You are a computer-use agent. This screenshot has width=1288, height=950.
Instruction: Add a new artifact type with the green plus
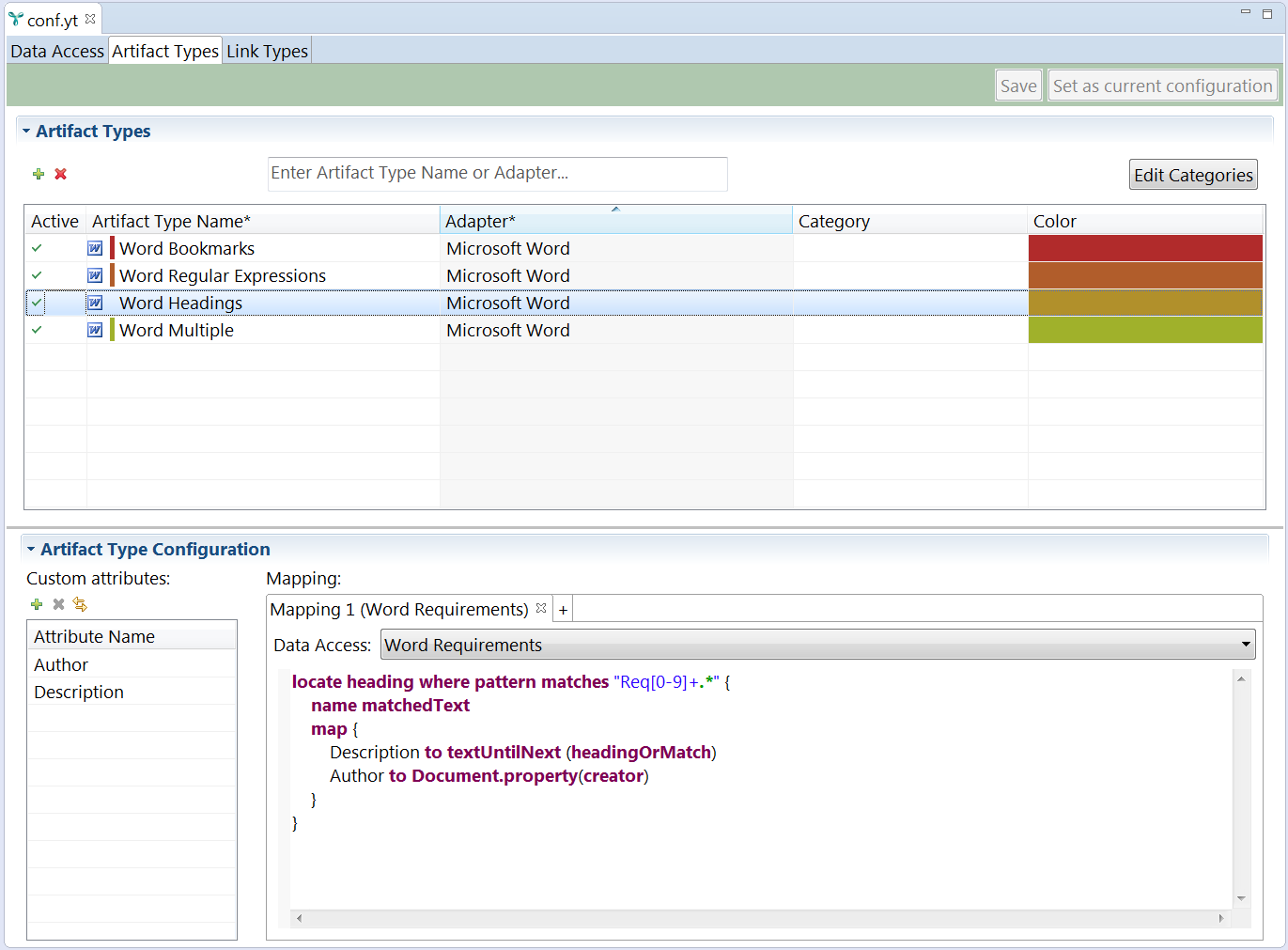[39, 174]
